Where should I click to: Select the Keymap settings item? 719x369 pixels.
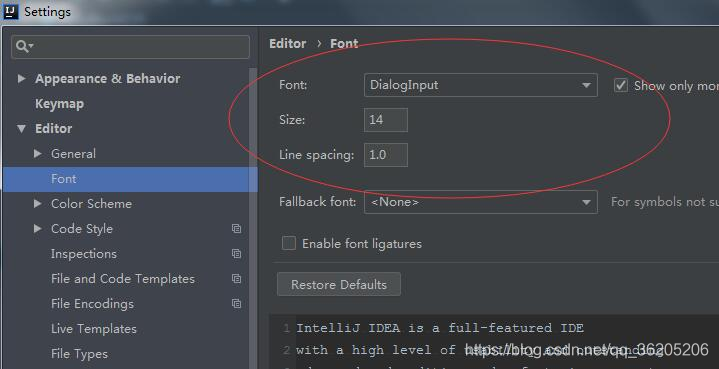pos(59,104)
